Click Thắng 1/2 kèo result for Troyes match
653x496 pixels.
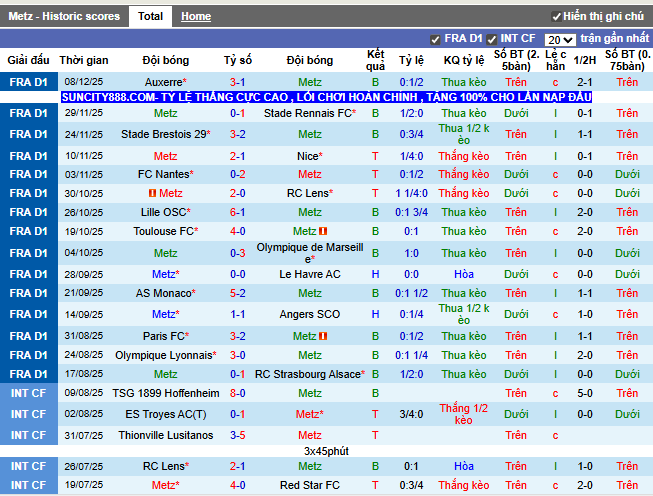[464, 414]
